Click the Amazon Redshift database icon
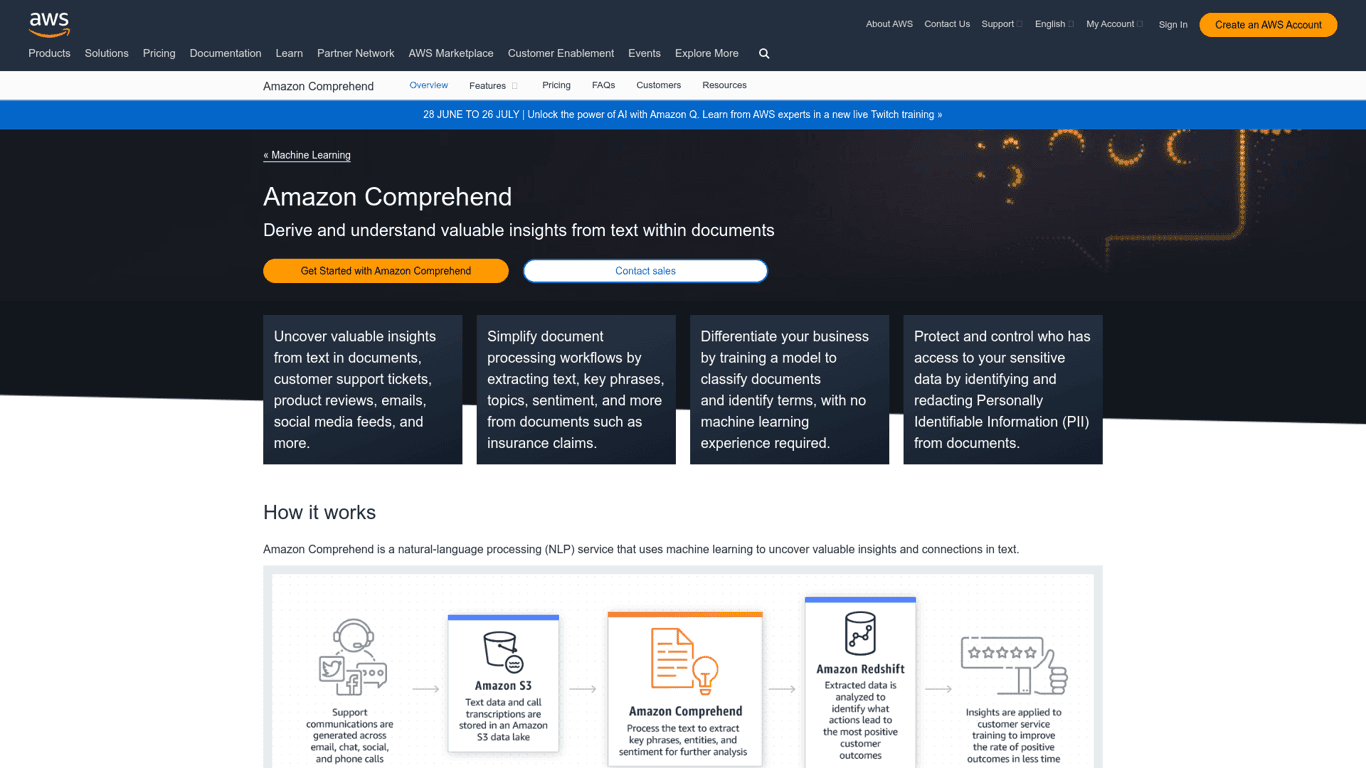Viewport: 1366px width, 768px height. point(860,634)
